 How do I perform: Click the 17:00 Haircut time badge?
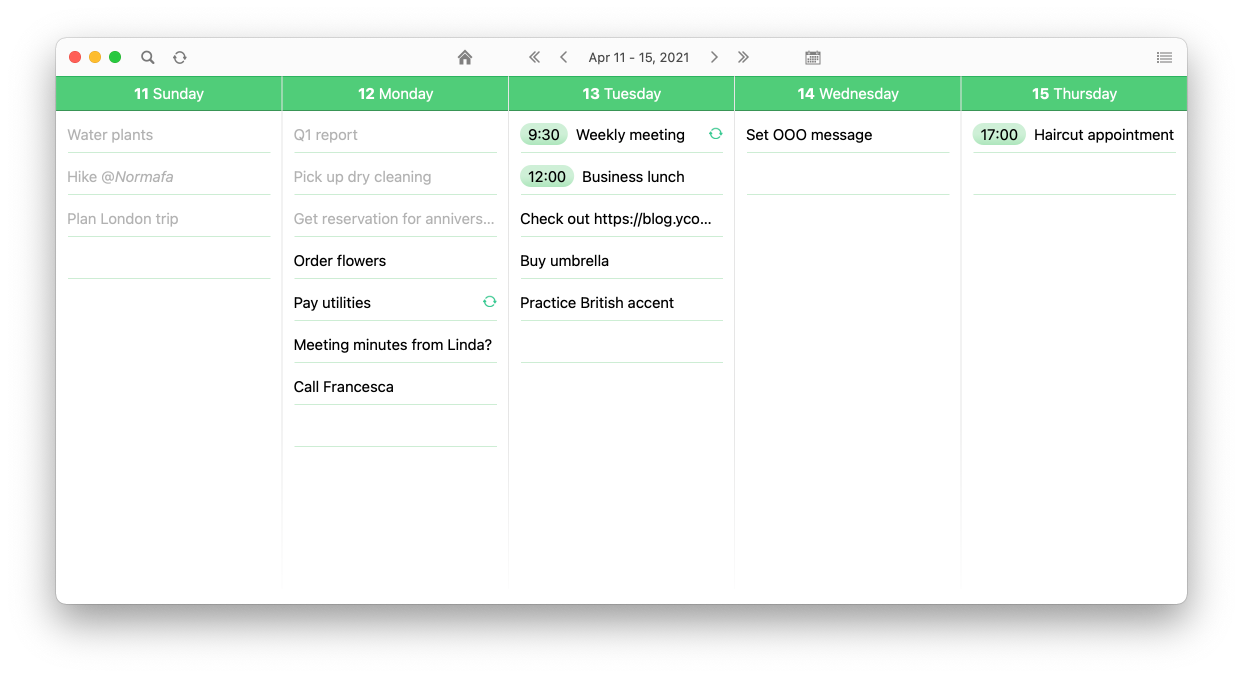[x=999, y=135]
